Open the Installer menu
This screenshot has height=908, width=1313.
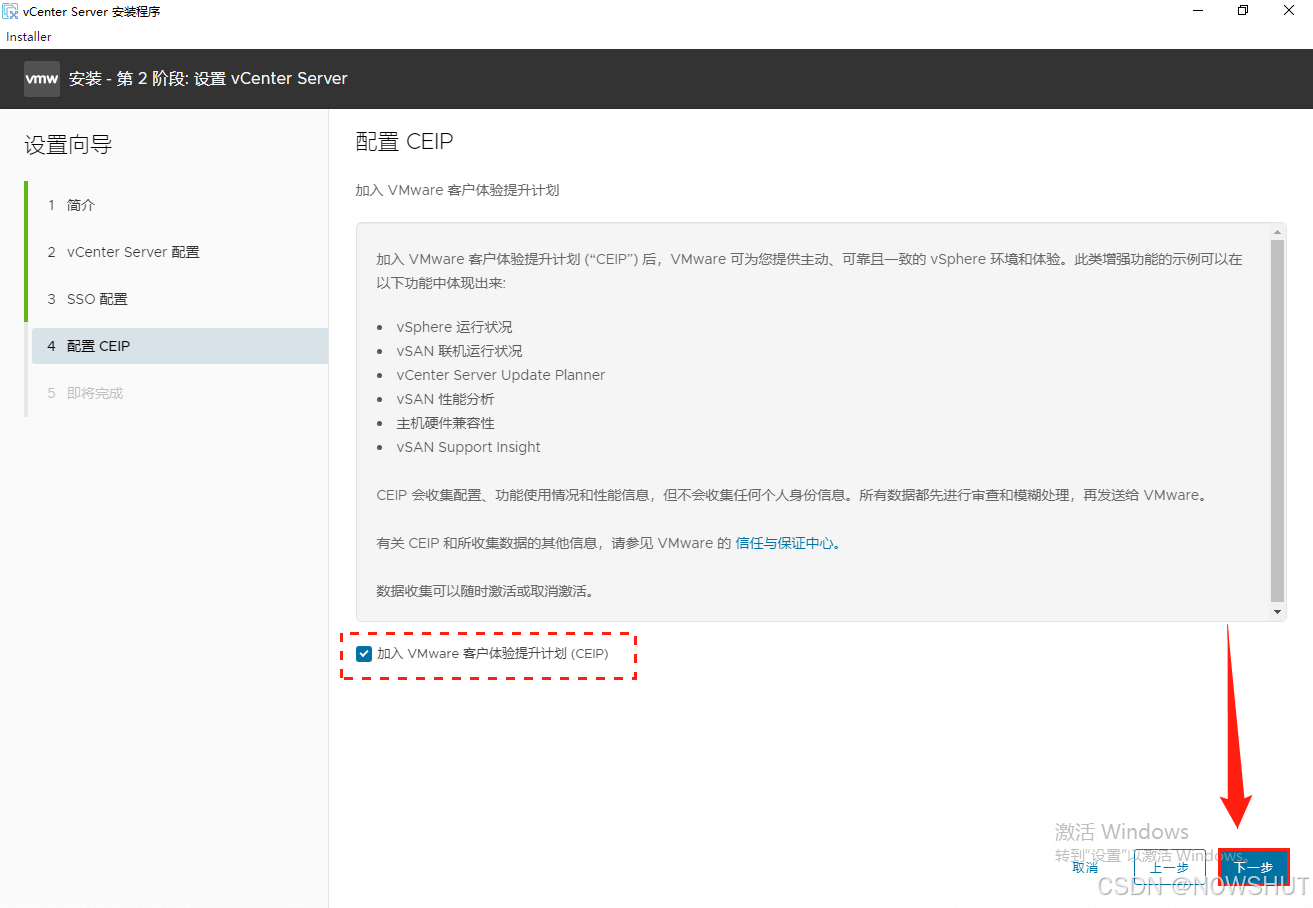[29, 37]
